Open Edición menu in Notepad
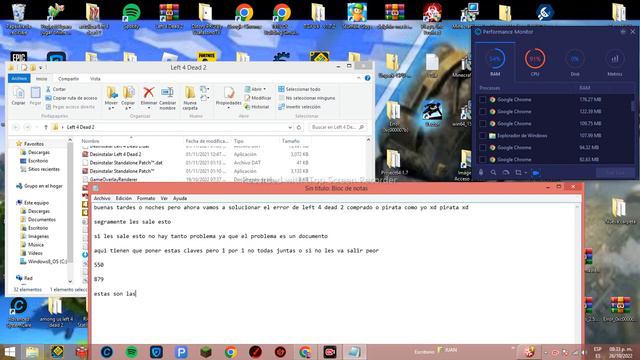Screen dimensions: 640x360 (x=124, y=198)
